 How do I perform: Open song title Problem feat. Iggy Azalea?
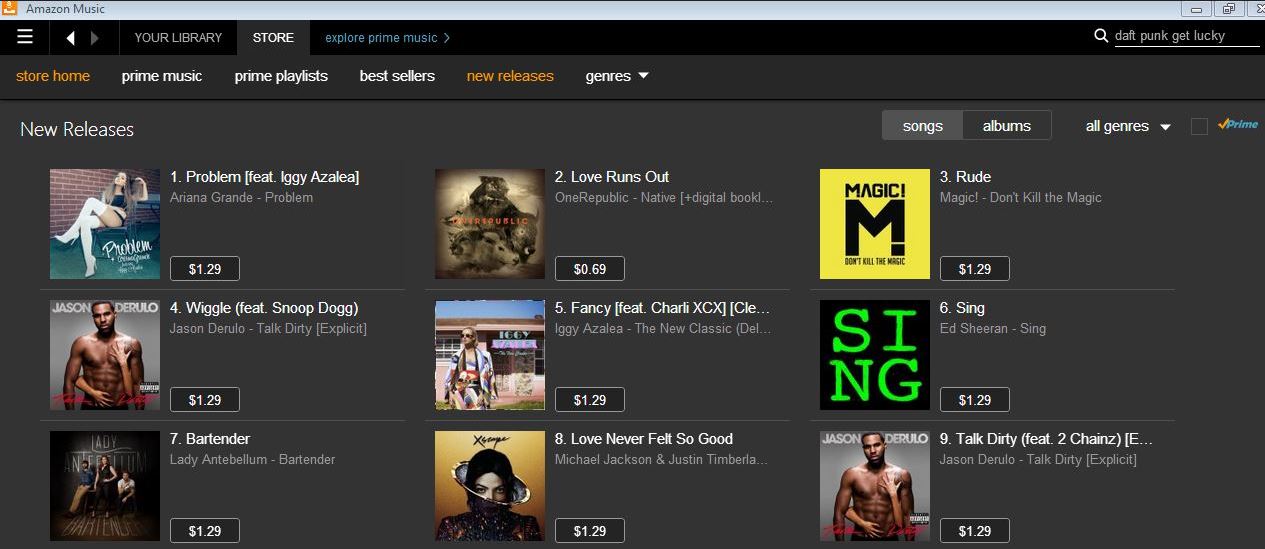tap(265, 177)
